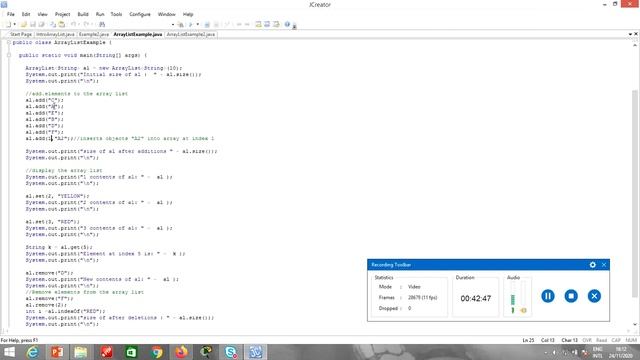Image resolution: width=640 pixels, height=360 pixels.
Task: Click the system tray volume icon
Action: tap(554, 352)
